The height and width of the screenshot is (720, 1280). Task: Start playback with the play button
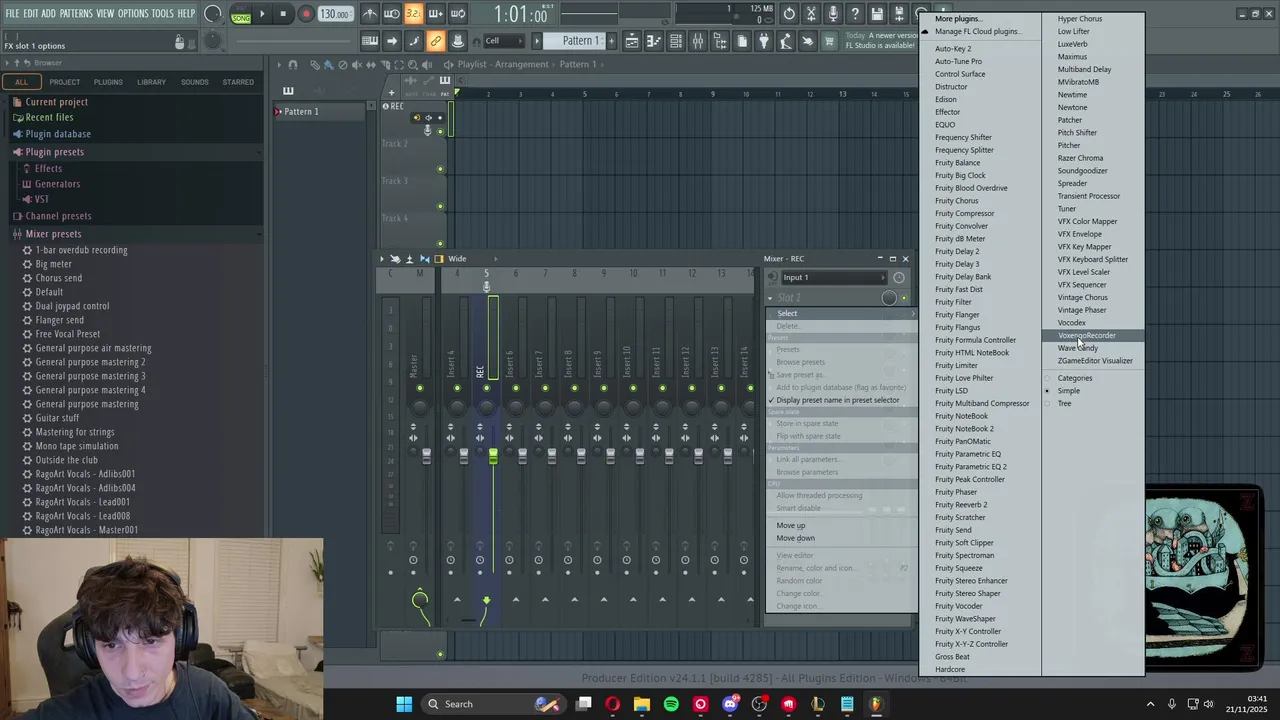262,14
